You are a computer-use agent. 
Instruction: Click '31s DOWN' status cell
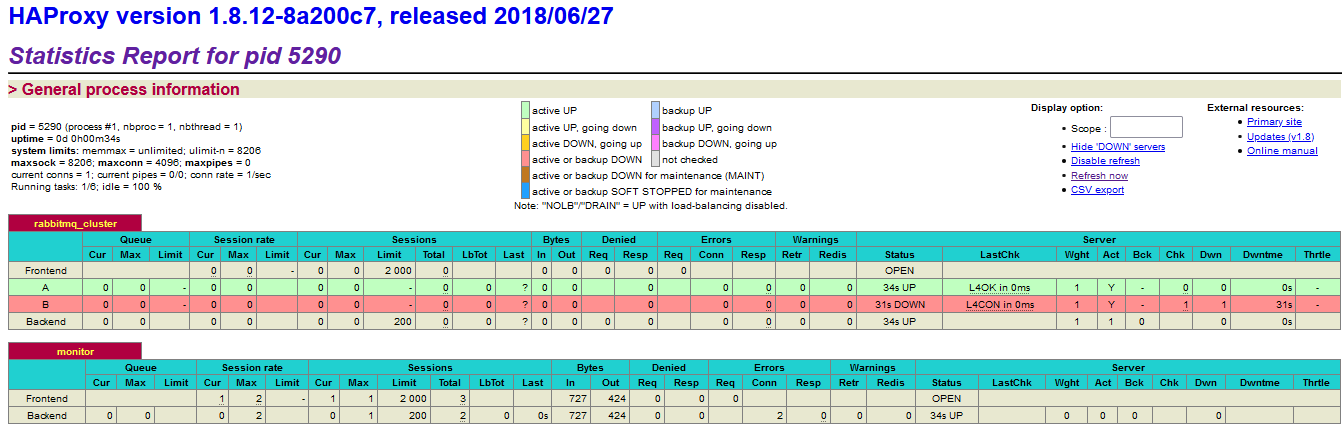click(x=899, y=304)
